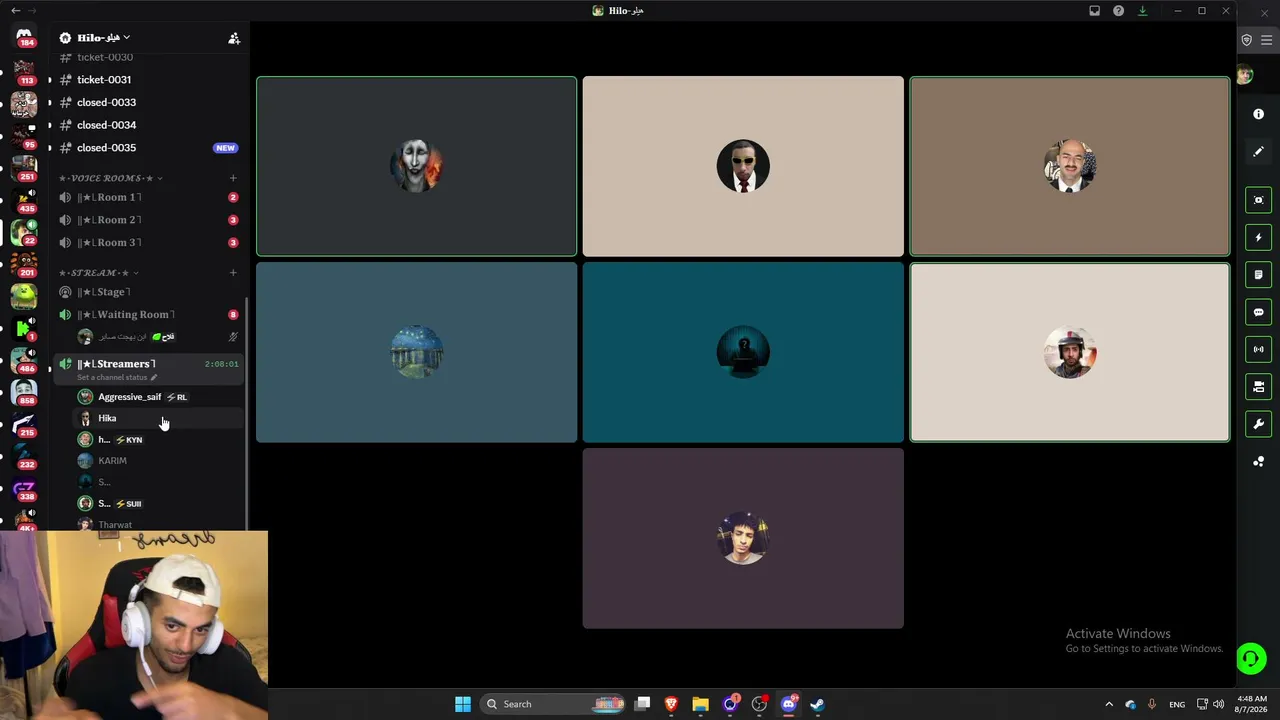Open hamburger menu in right panel
Viewport: 1280px width, 720px height.
pyautogui.click(x=1266, y=40)
